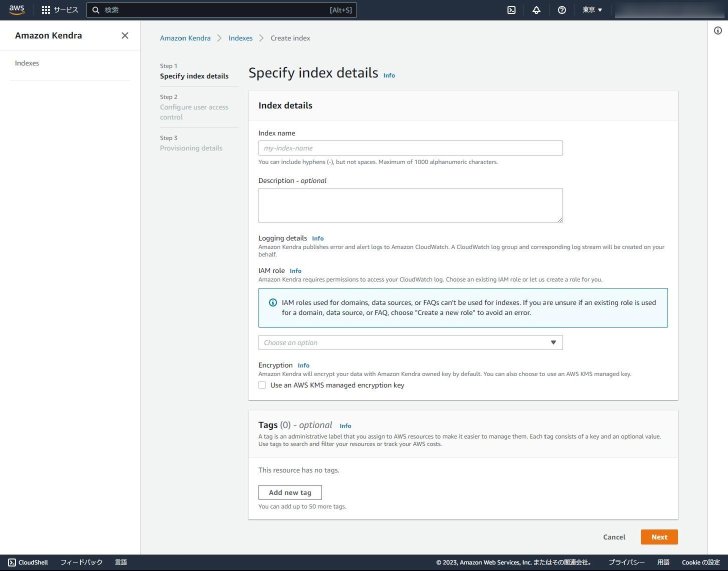Click the Next button
Image resolution: width=728 pixels, height=571 pixels.
659,537
